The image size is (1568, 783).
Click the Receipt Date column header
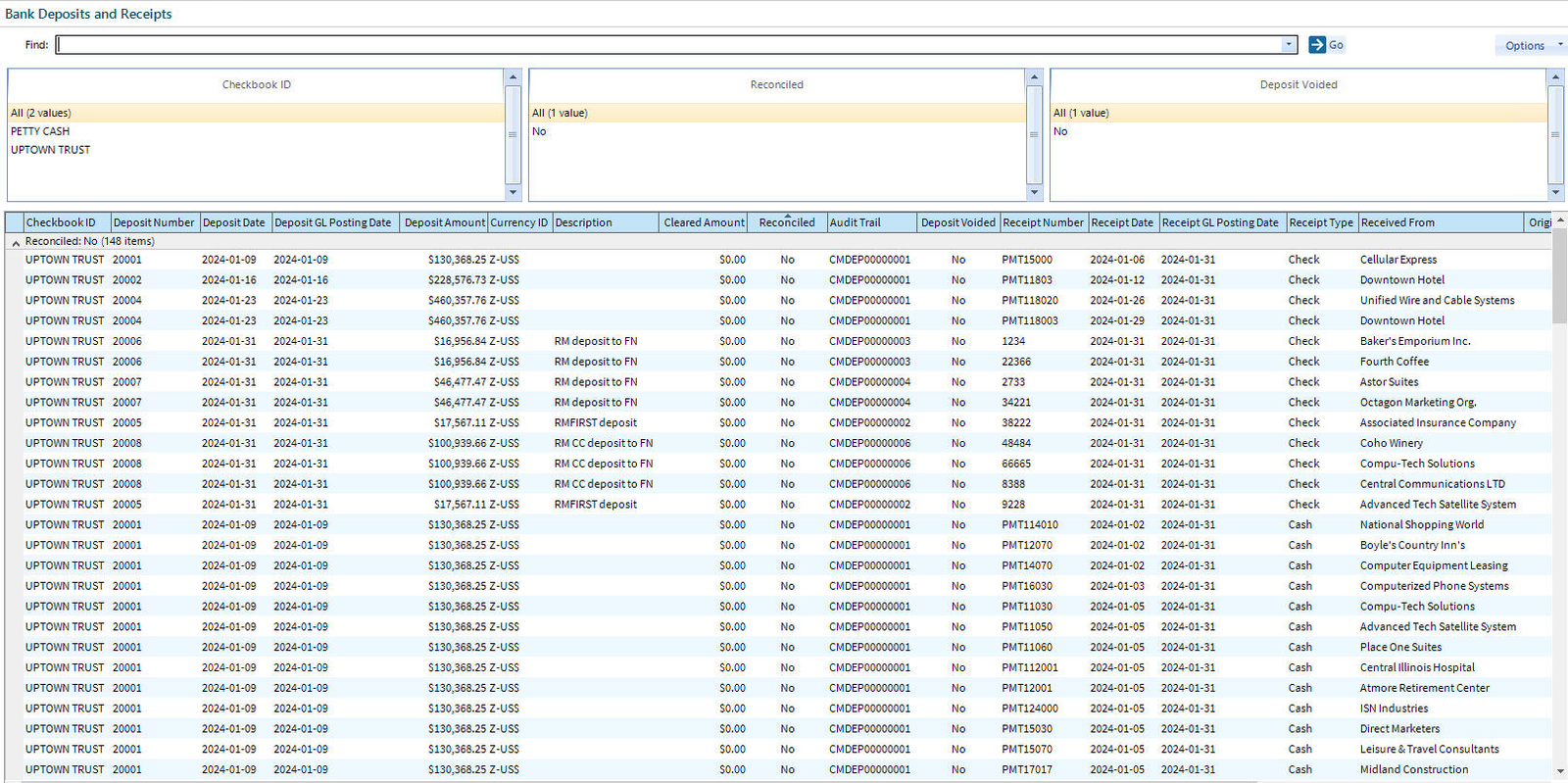tap(1123, 222)
